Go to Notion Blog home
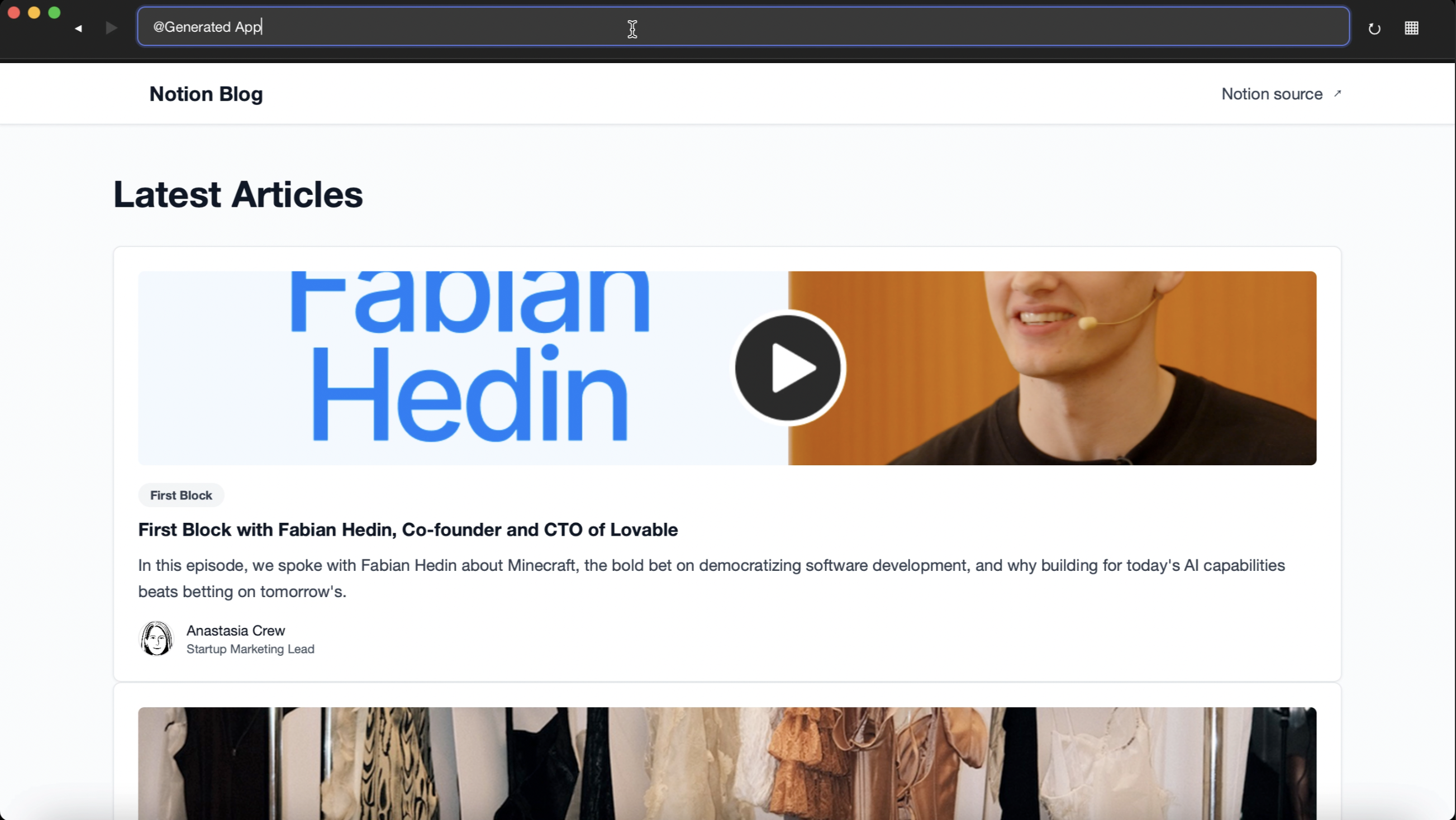 [206, 94]
